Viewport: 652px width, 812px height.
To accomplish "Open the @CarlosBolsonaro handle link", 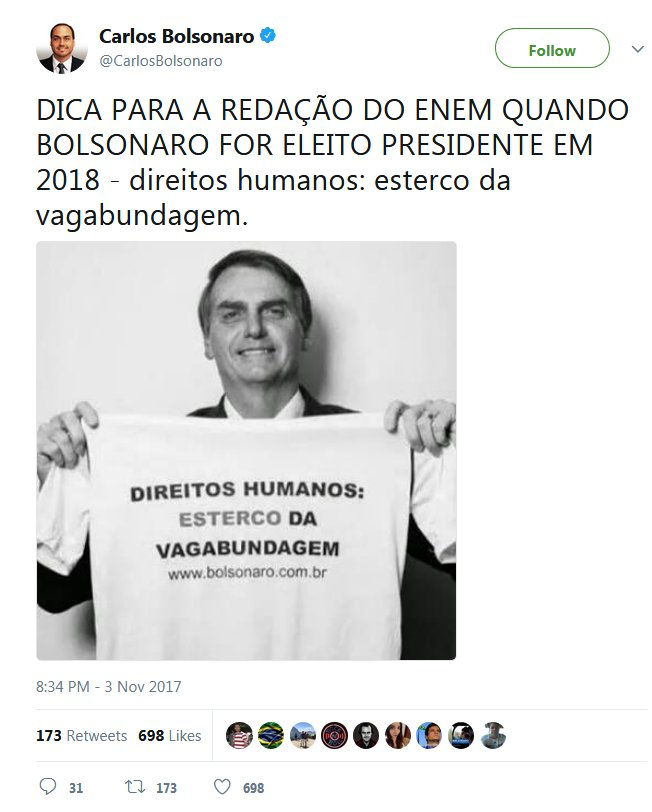I will [161, 61].
